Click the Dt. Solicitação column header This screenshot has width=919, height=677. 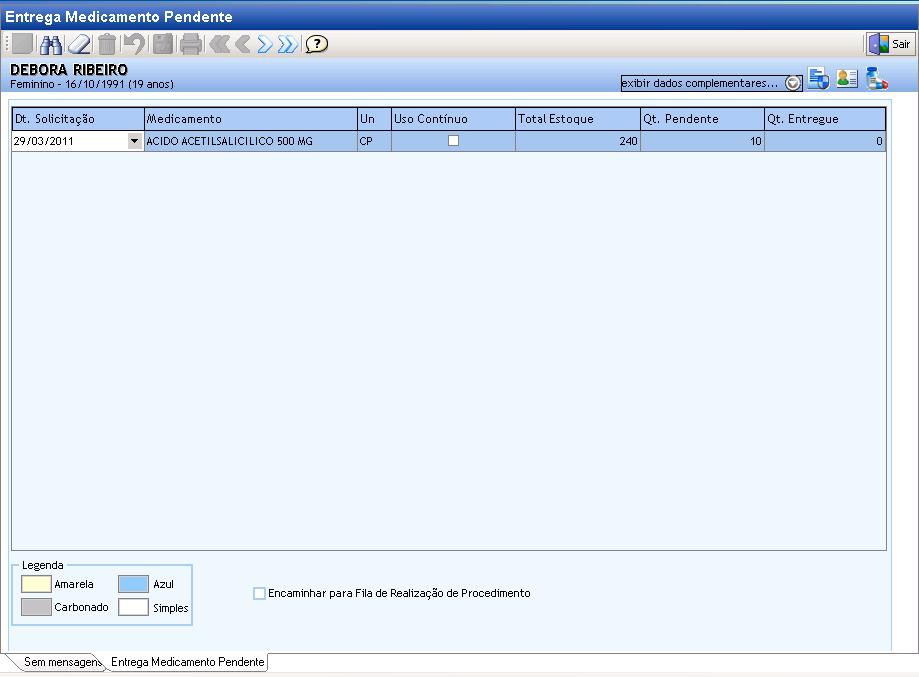[x=78, y=119]
